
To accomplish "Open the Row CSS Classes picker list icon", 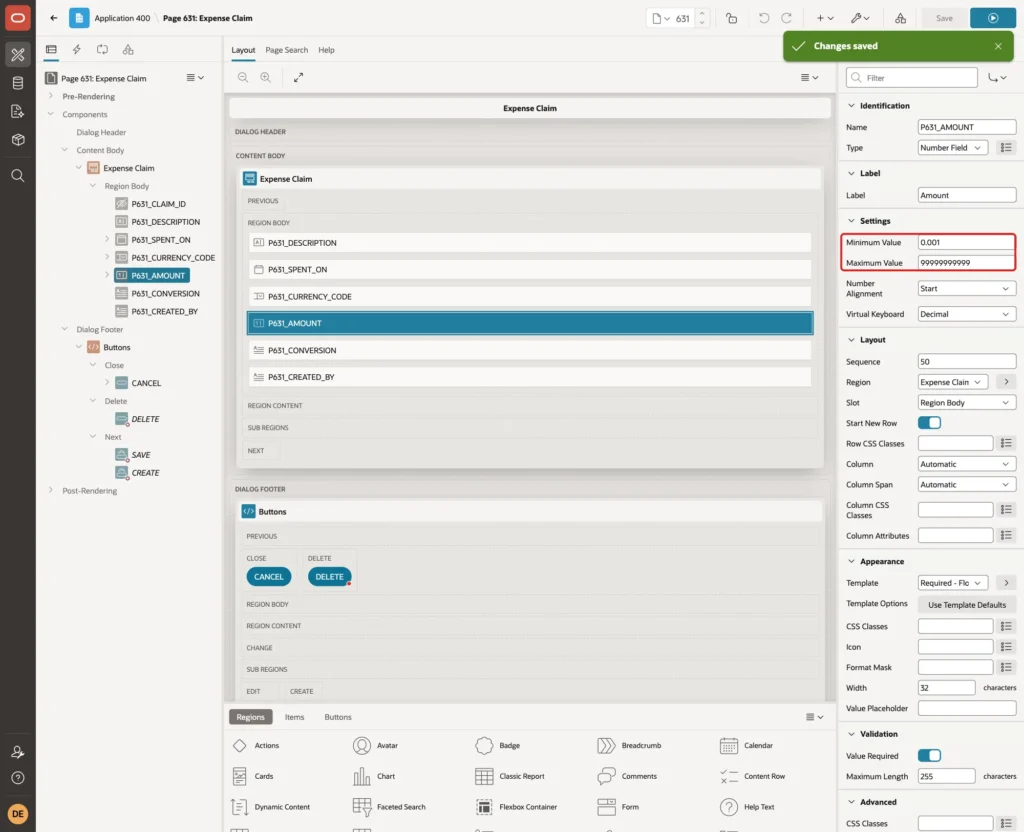I will (1006, 443).
